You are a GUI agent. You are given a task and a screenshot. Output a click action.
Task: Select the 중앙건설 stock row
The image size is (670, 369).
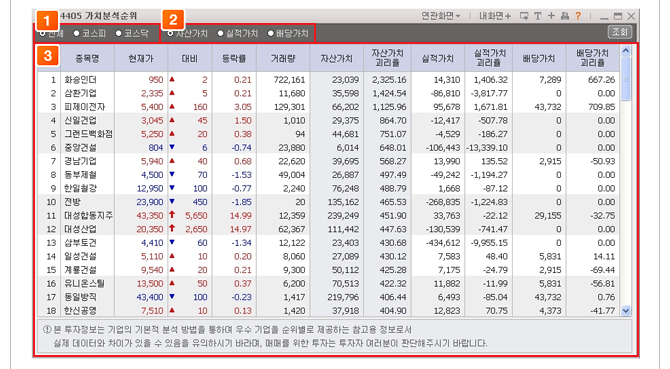click(x=328, y=147)
